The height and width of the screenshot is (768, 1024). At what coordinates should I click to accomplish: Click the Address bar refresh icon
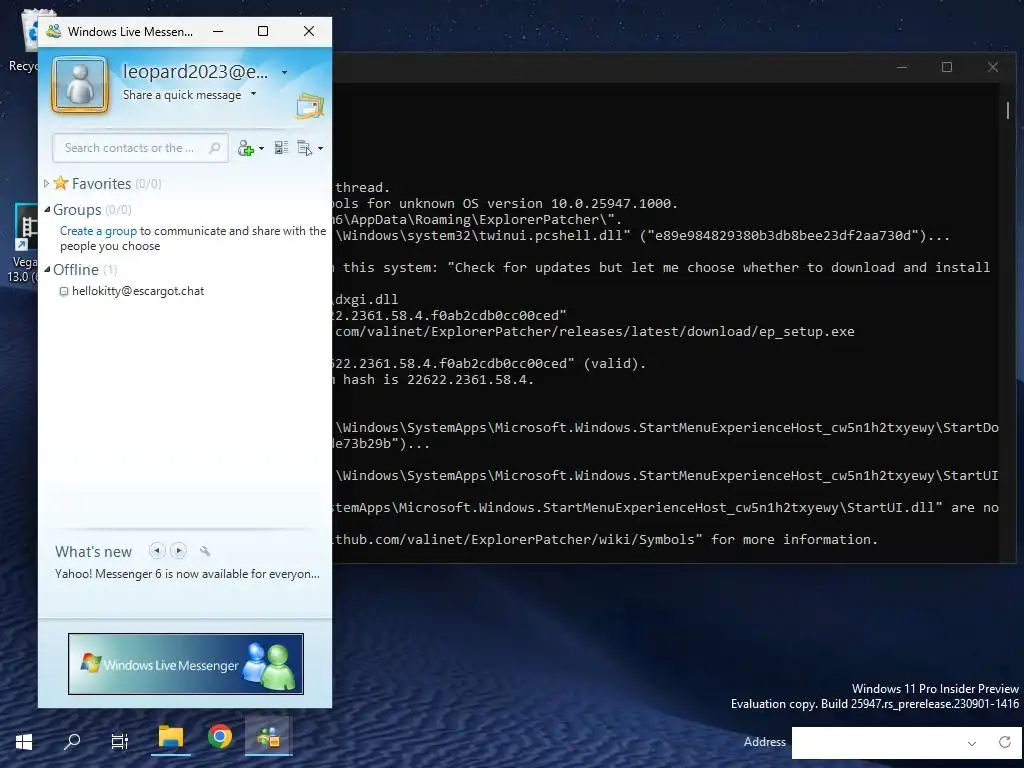1005,742
